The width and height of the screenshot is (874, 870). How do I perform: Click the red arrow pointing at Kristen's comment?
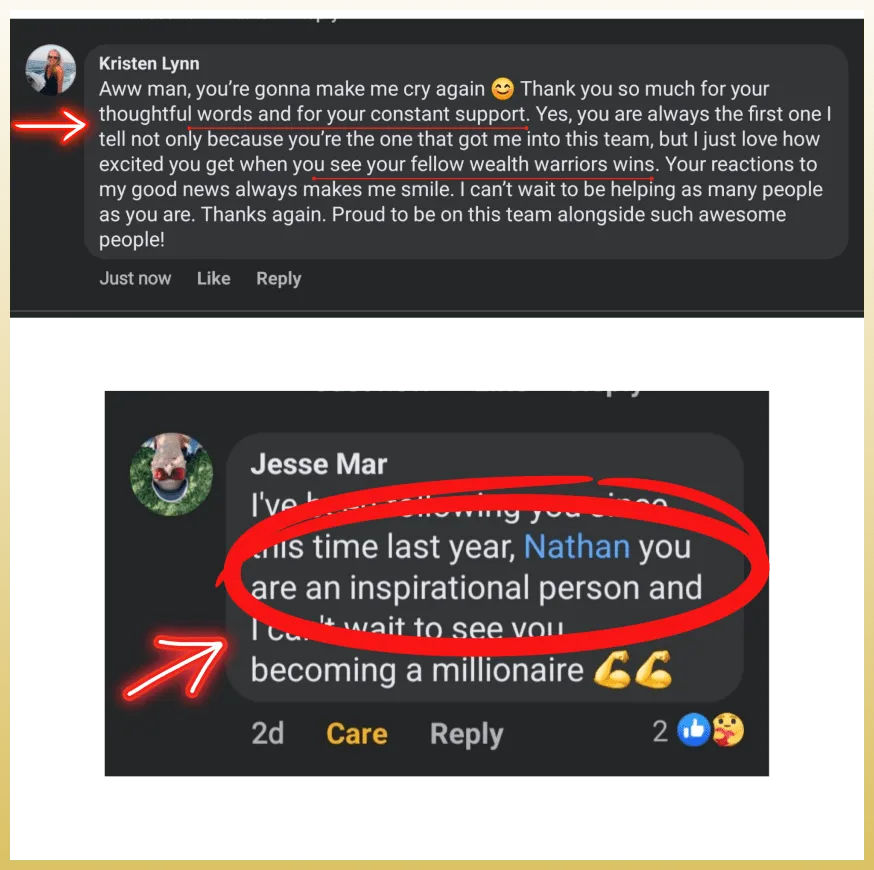pos(51,125)
